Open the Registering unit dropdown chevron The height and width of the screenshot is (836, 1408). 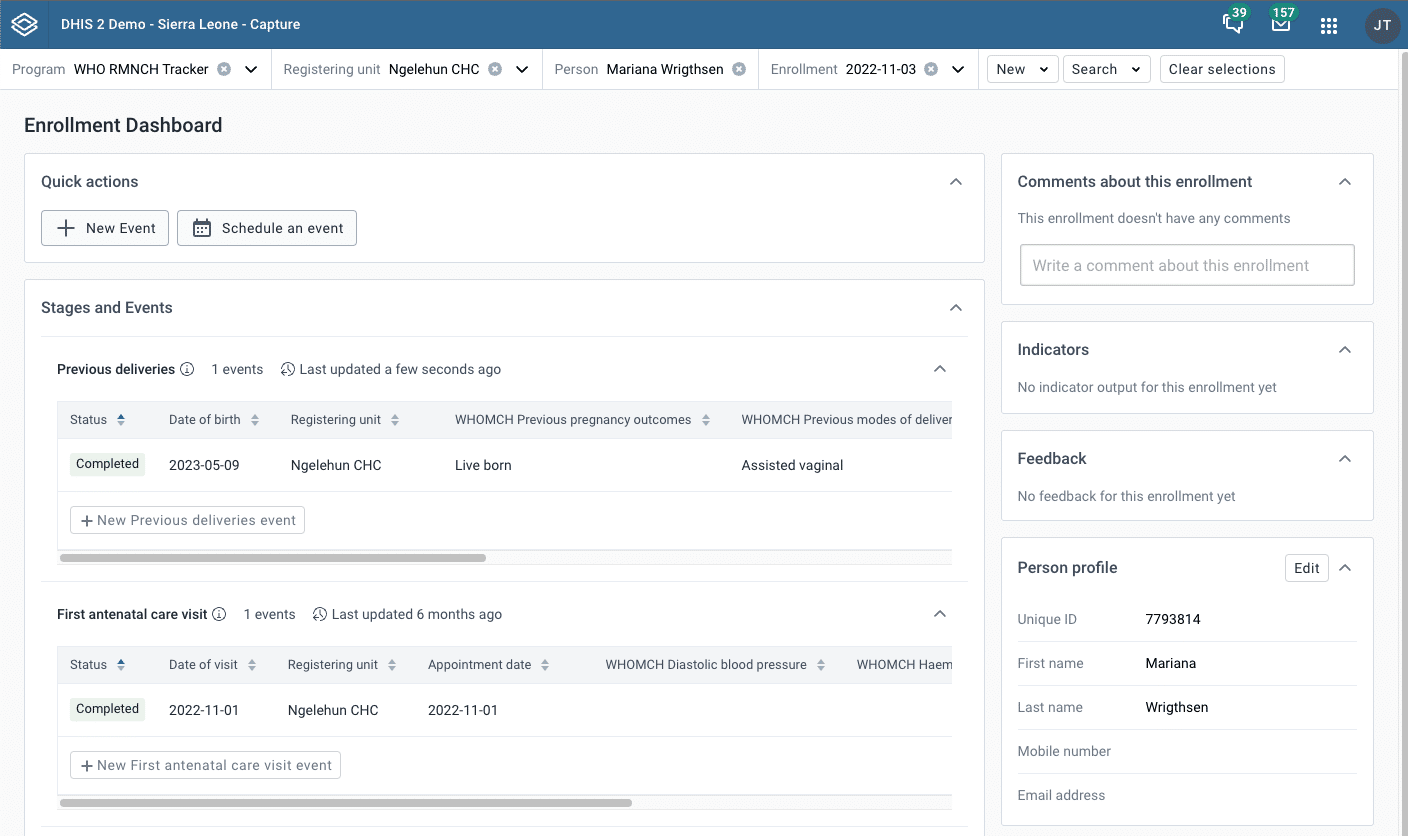click(x=522, y=70)
